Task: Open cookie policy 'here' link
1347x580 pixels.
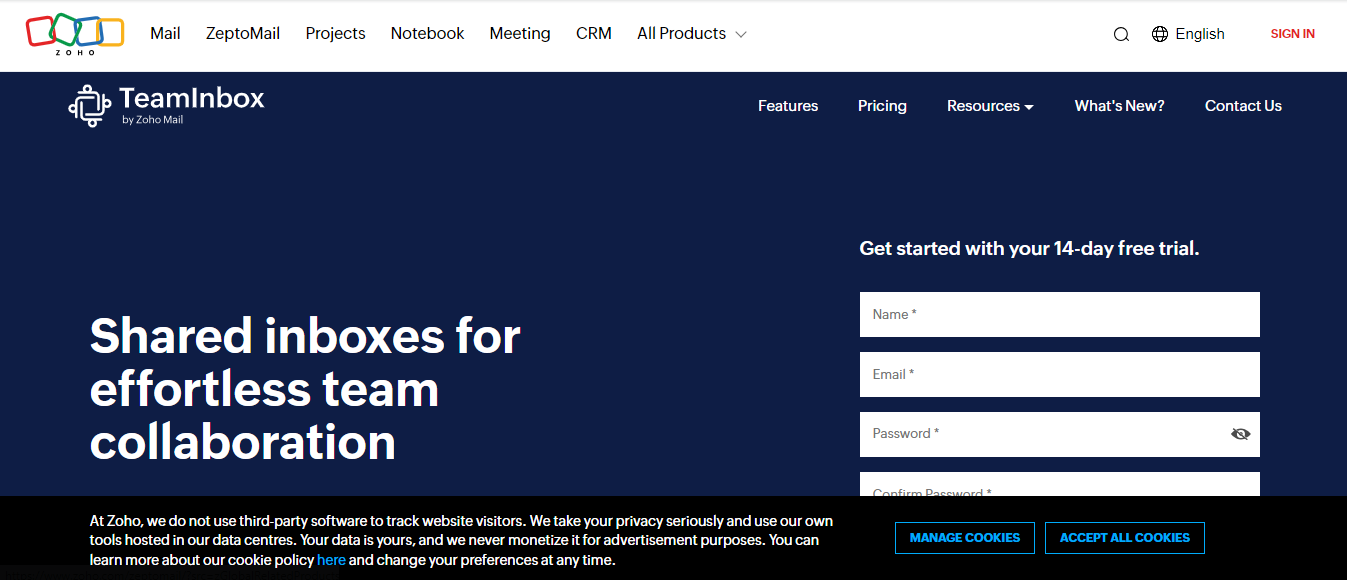Action: point(331,560)
